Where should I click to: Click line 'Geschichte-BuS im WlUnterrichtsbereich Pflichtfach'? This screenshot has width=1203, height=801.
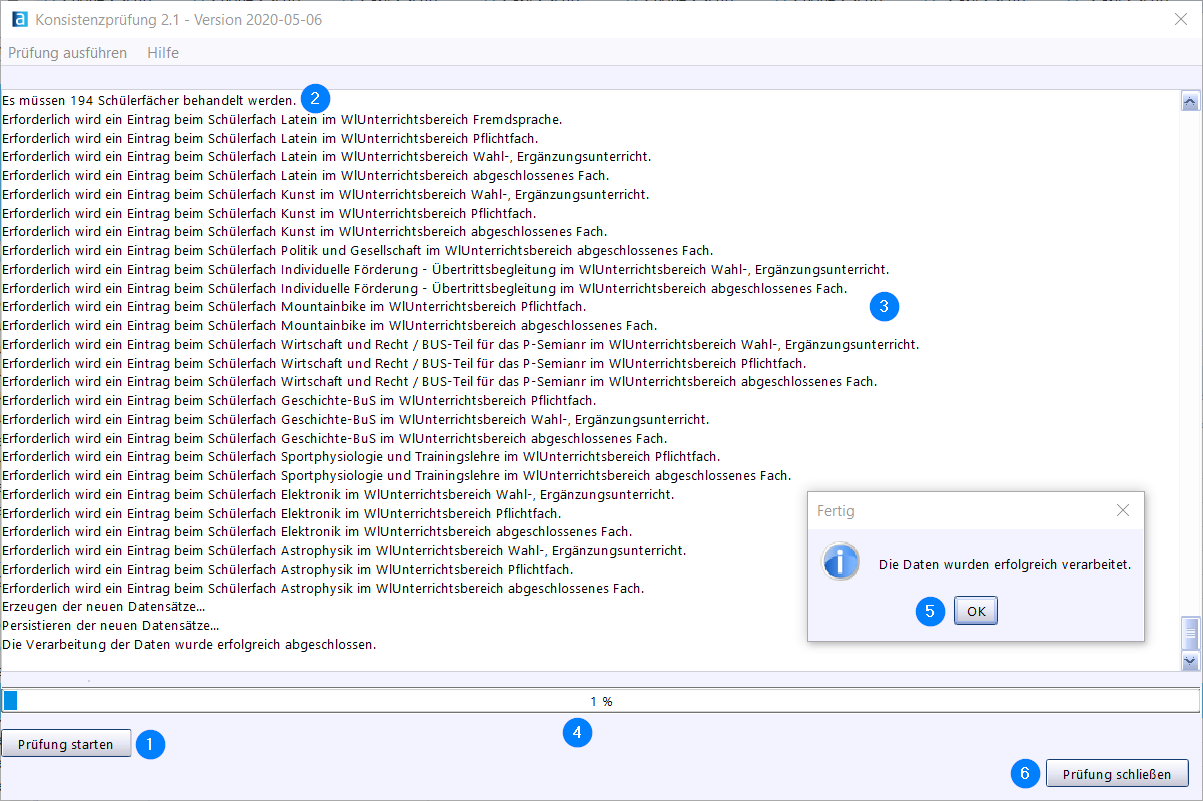click(x=299, y=400)
